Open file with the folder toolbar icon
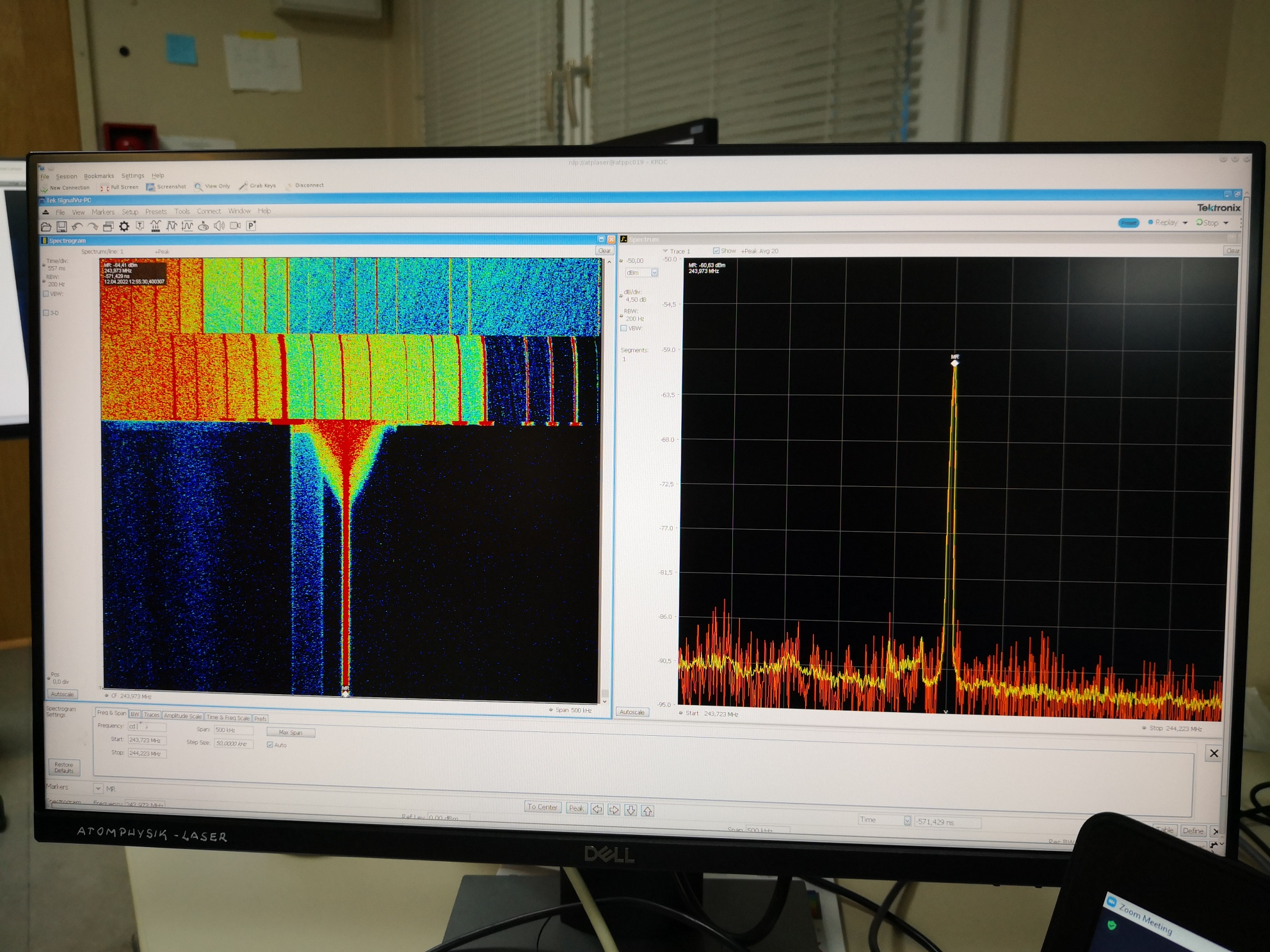 [46, 226]
